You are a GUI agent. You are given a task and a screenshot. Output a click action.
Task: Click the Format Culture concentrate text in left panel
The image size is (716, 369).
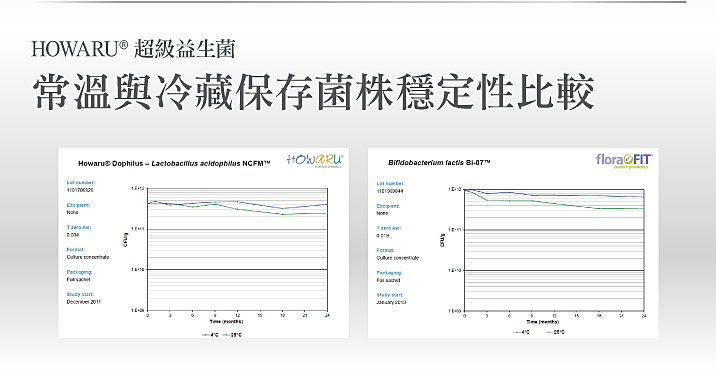(88, 253)
